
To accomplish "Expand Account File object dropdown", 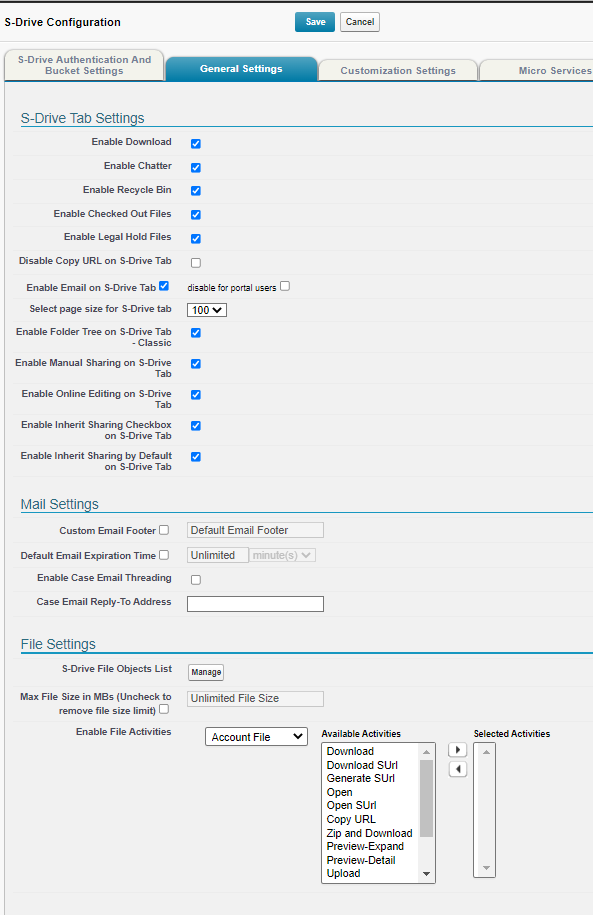I will pos(256,736).
